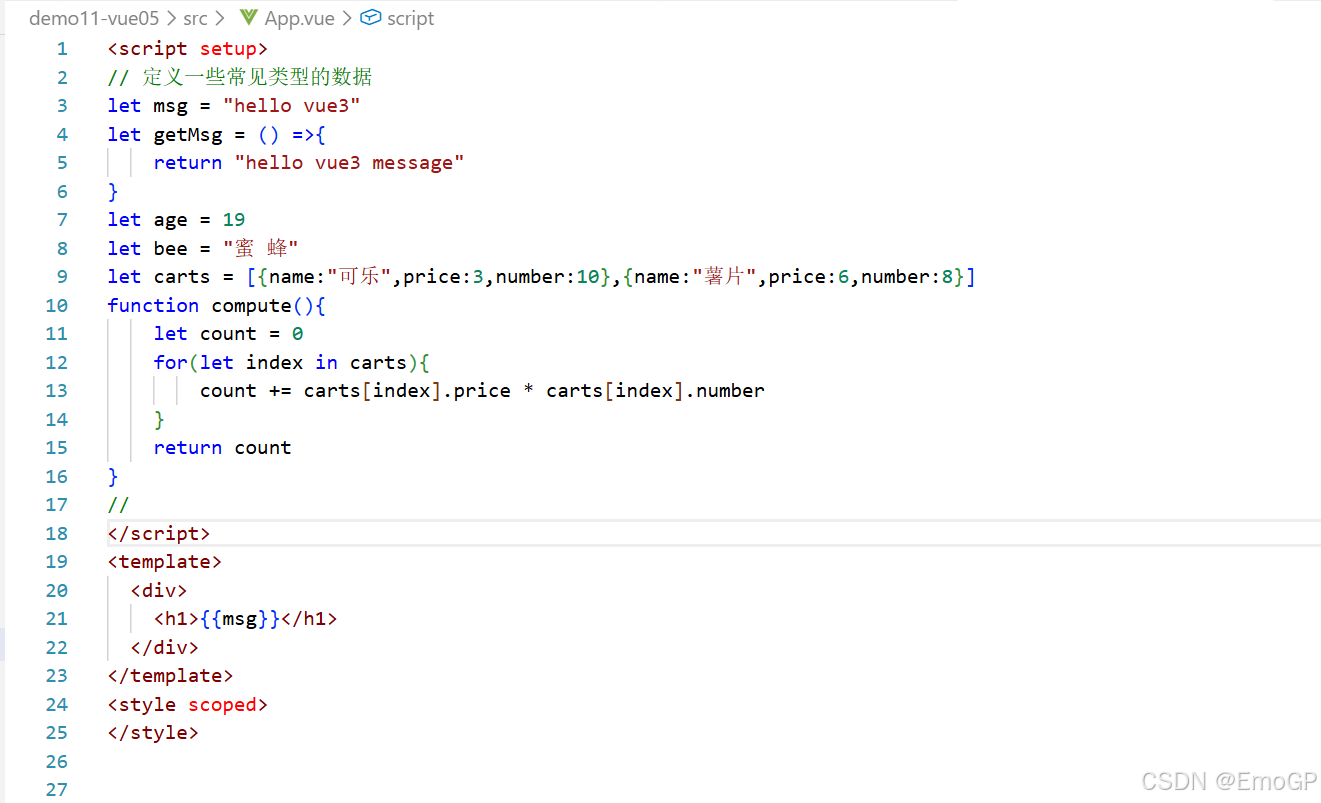Open the script breadcrumb symbol list
Viewport: 1321px width, 803px height.
coord(410,18)
